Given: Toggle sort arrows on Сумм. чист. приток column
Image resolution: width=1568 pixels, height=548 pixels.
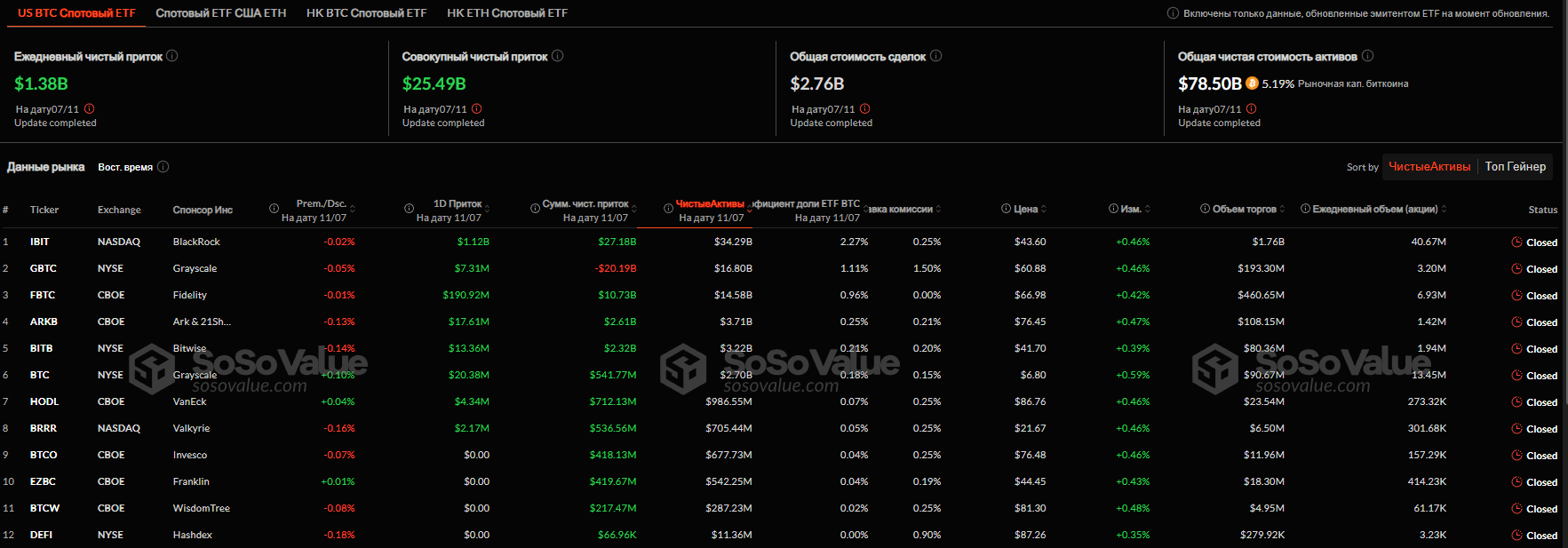Looking at the screenshot, I should click(634, 210).
